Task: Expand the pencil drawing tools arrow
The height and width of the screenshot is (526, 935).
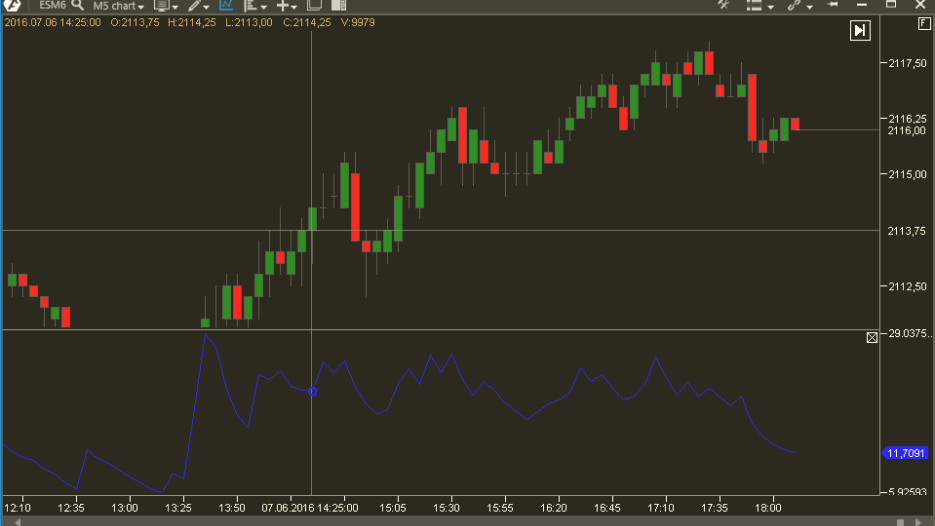Action: point(206,7)
